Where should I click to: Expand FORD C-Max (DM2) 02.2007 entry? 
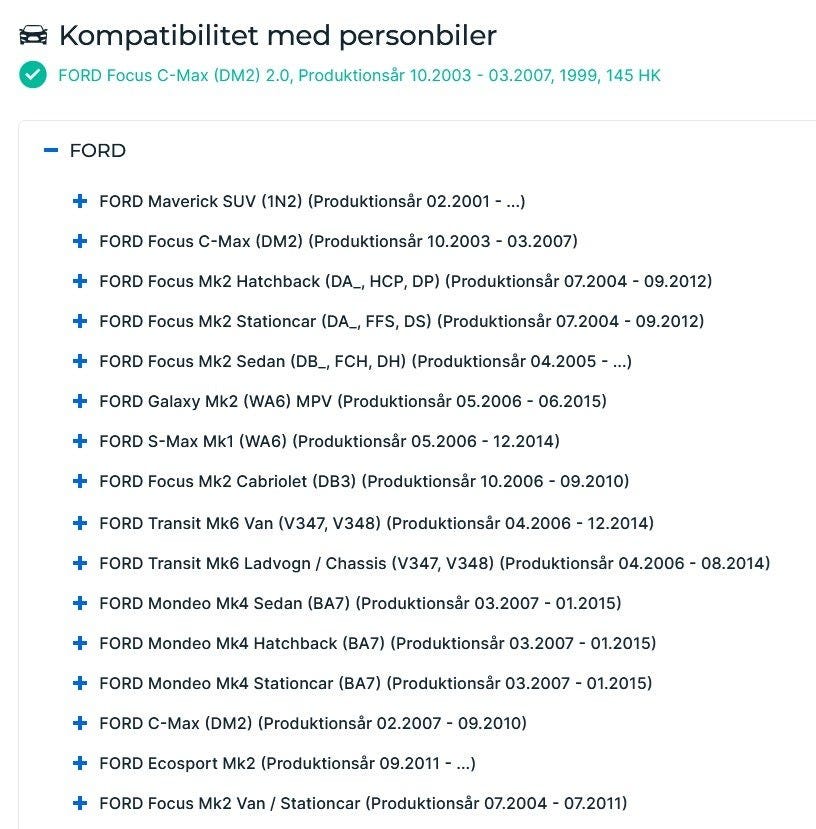(81, 723)
